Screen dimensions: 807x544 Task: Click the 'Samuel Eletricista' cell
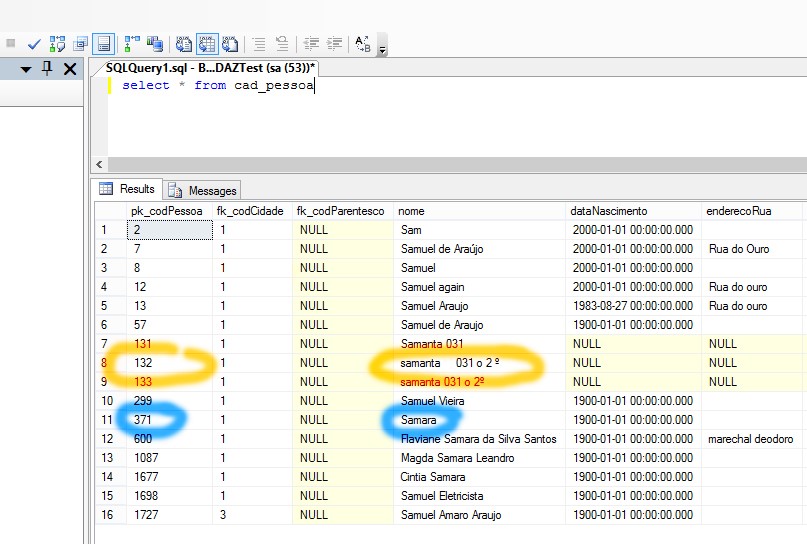click(479, 496)
